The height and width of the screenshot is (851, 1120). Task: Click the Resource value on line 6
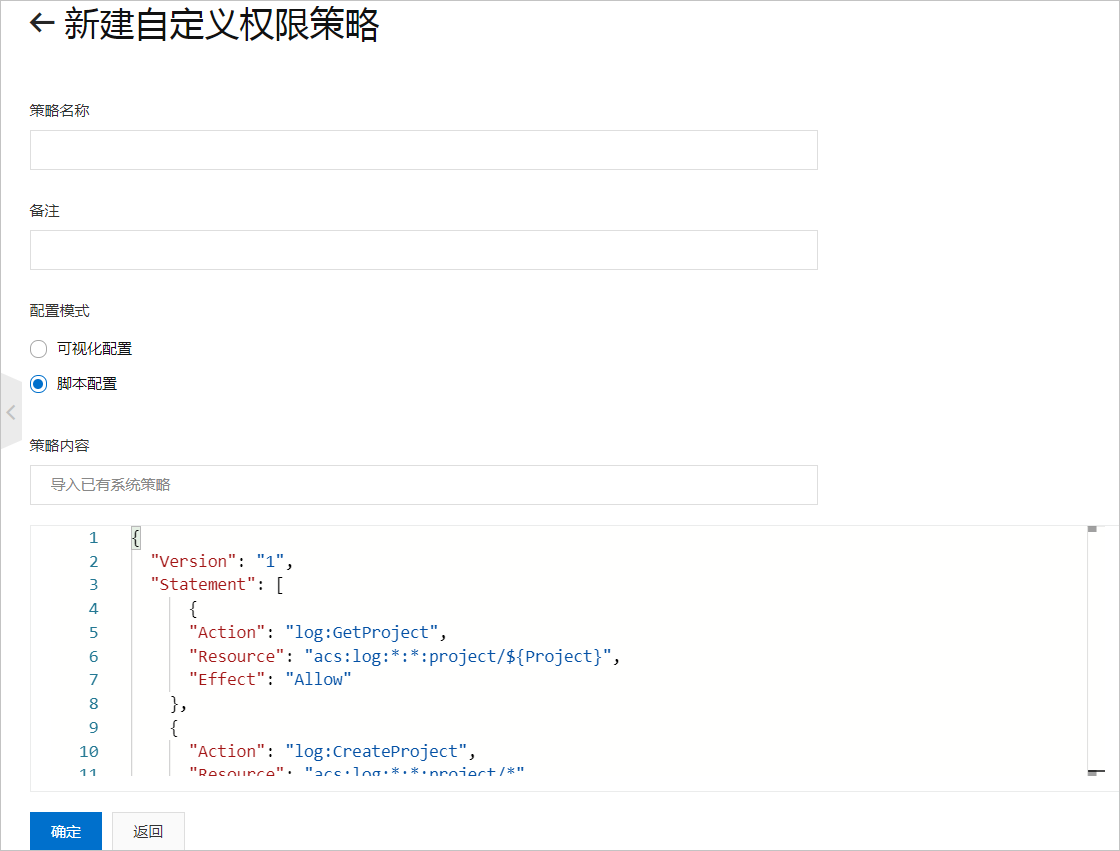pyautogui.click(x=458, y=656)
